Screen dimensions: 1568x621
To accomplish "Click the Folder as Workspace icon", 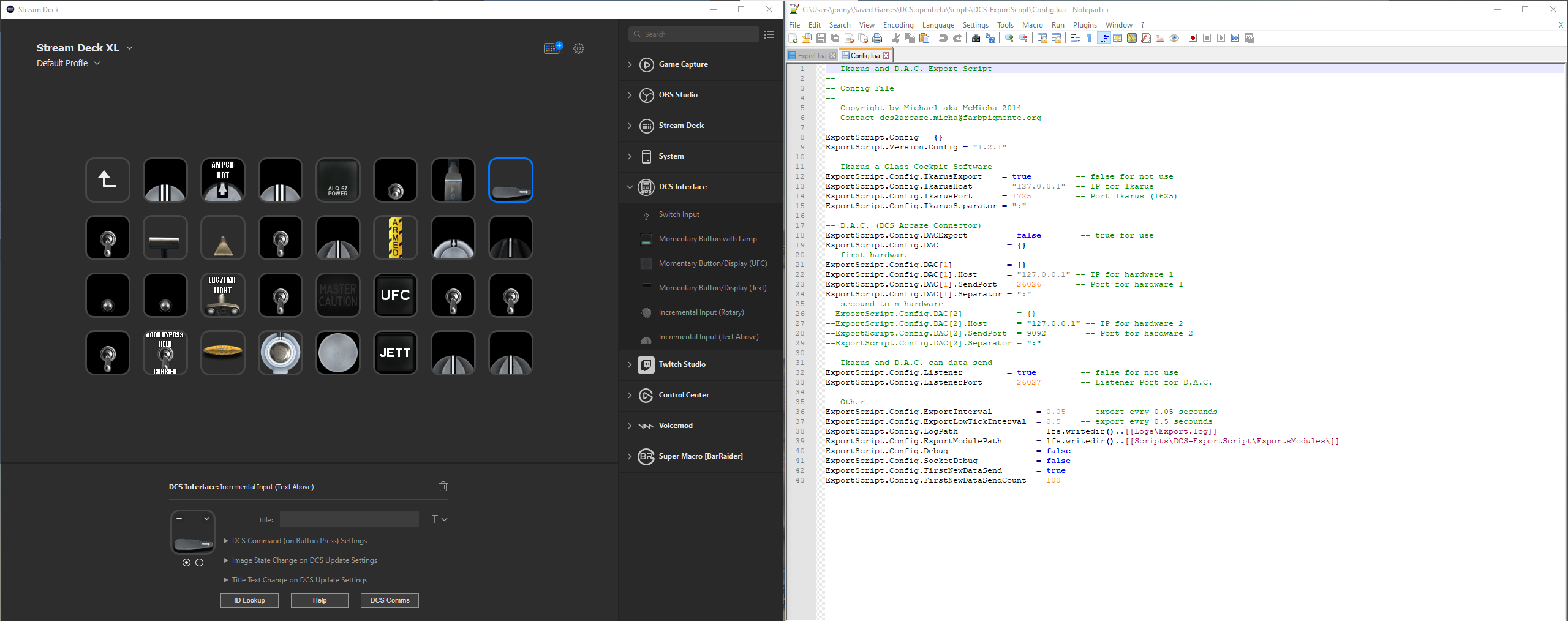I will tap(1160, 38).
